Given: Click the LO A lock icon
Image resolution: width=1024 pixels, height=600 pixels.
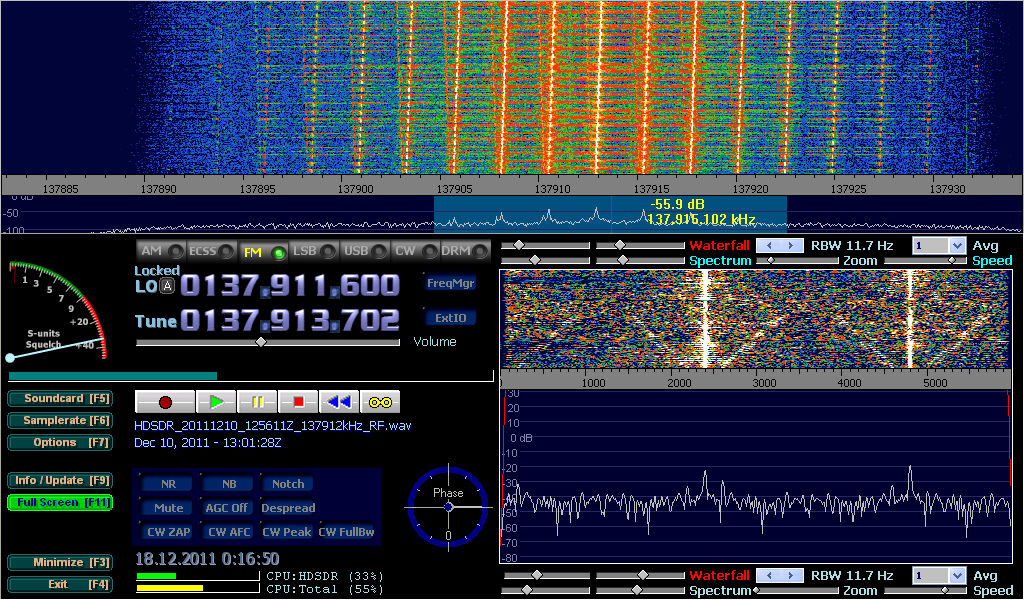Looking at the screenshot, I should coord(168,286).
